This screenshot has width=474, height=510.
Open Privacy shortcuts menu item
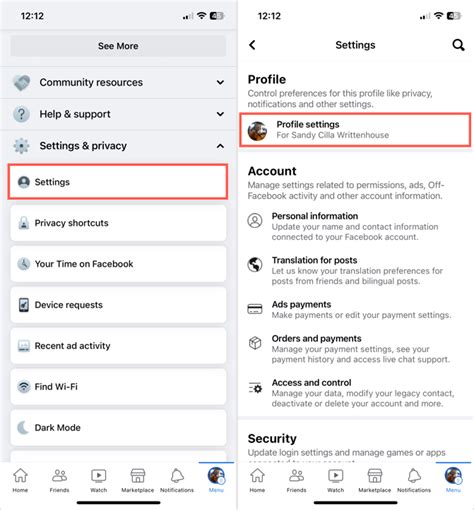tap(118, 223)
